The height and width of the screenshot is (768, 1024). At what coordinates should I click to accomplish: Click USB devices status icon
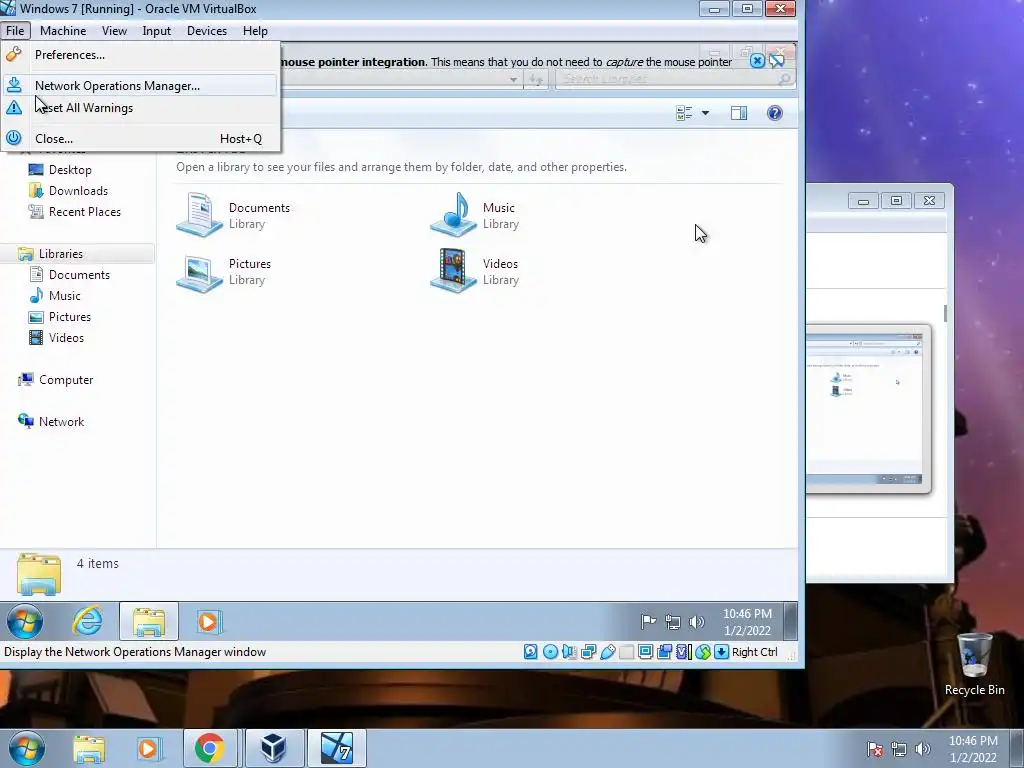(607, 652)
